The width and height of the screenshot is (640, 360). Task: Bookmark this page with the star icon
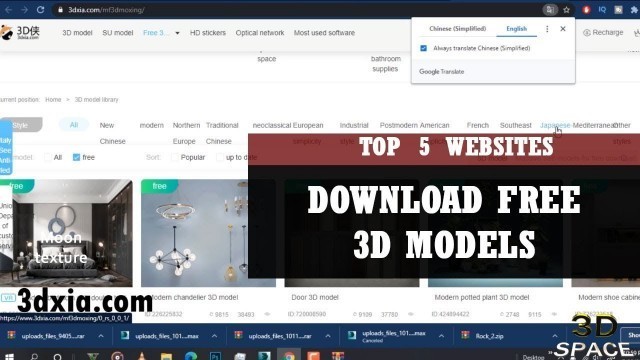(566, 10)
